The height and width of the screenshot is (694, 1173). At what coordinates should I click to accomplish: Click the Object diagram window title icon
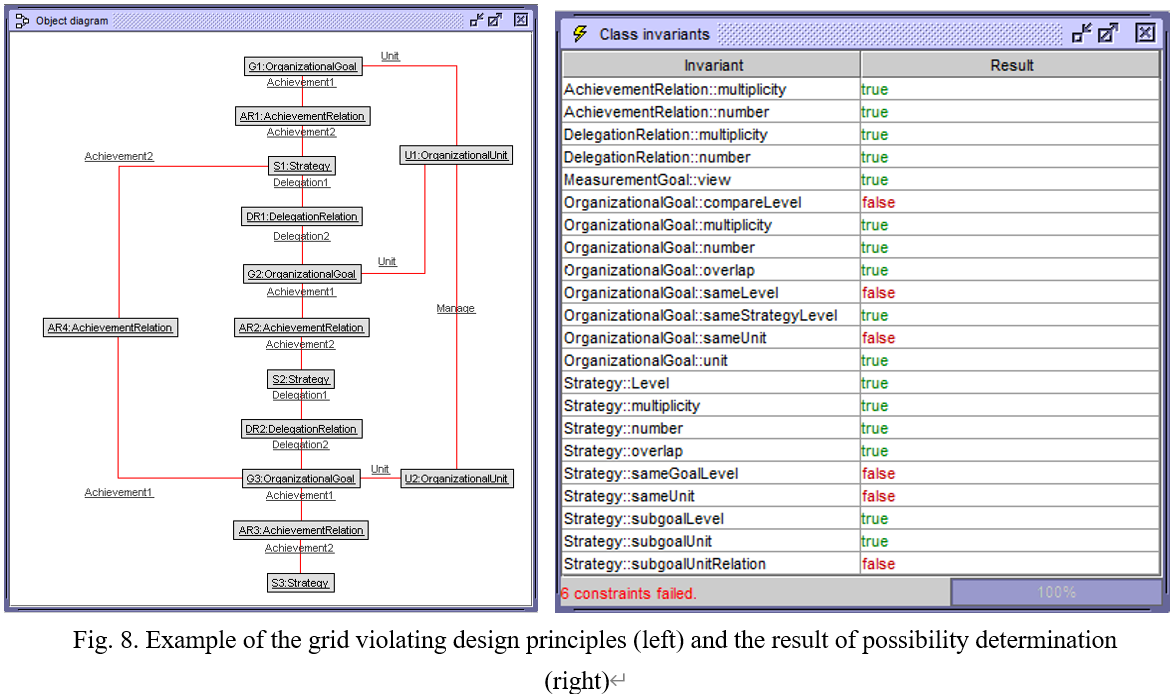point(22,20)
